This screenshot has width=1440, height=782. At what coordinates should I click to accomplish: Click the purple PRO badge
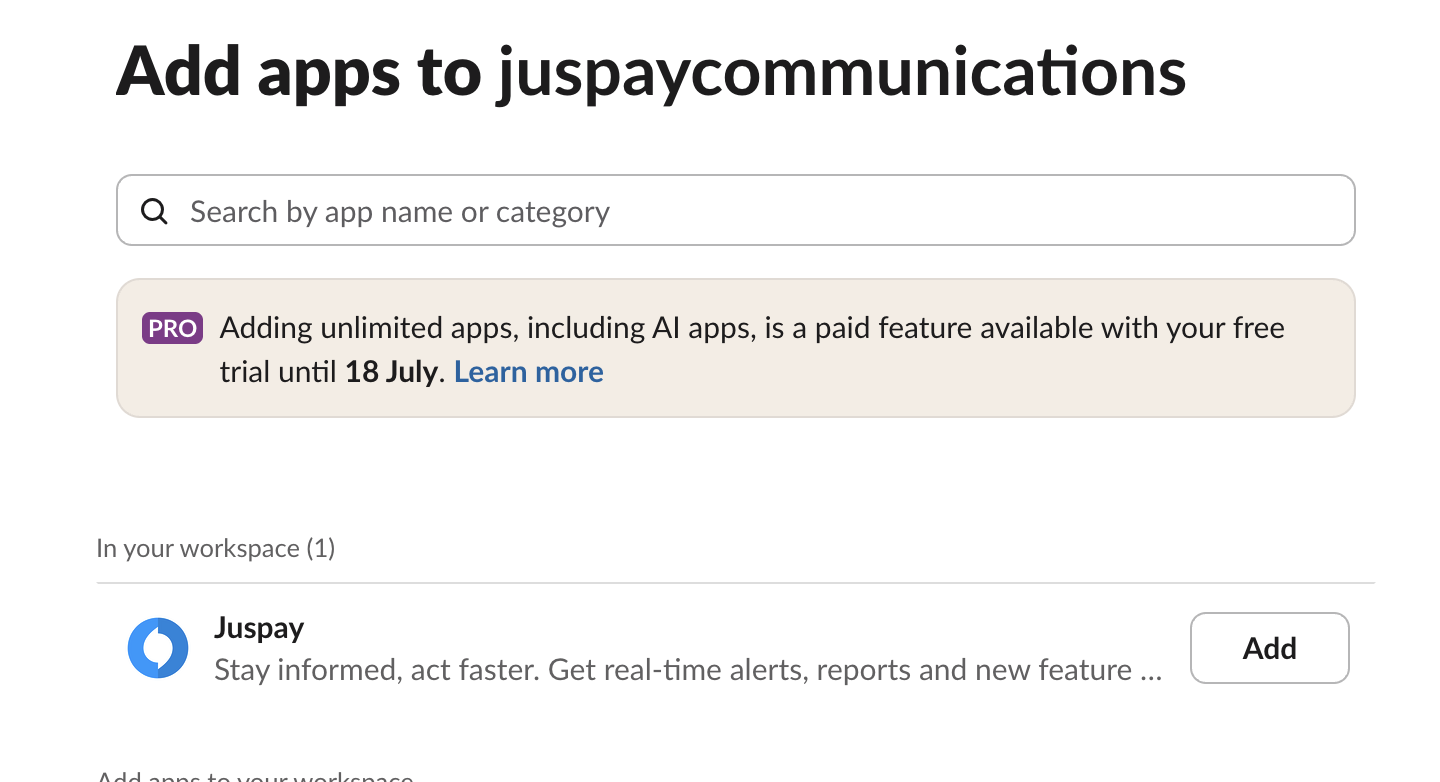pos(173,328)
